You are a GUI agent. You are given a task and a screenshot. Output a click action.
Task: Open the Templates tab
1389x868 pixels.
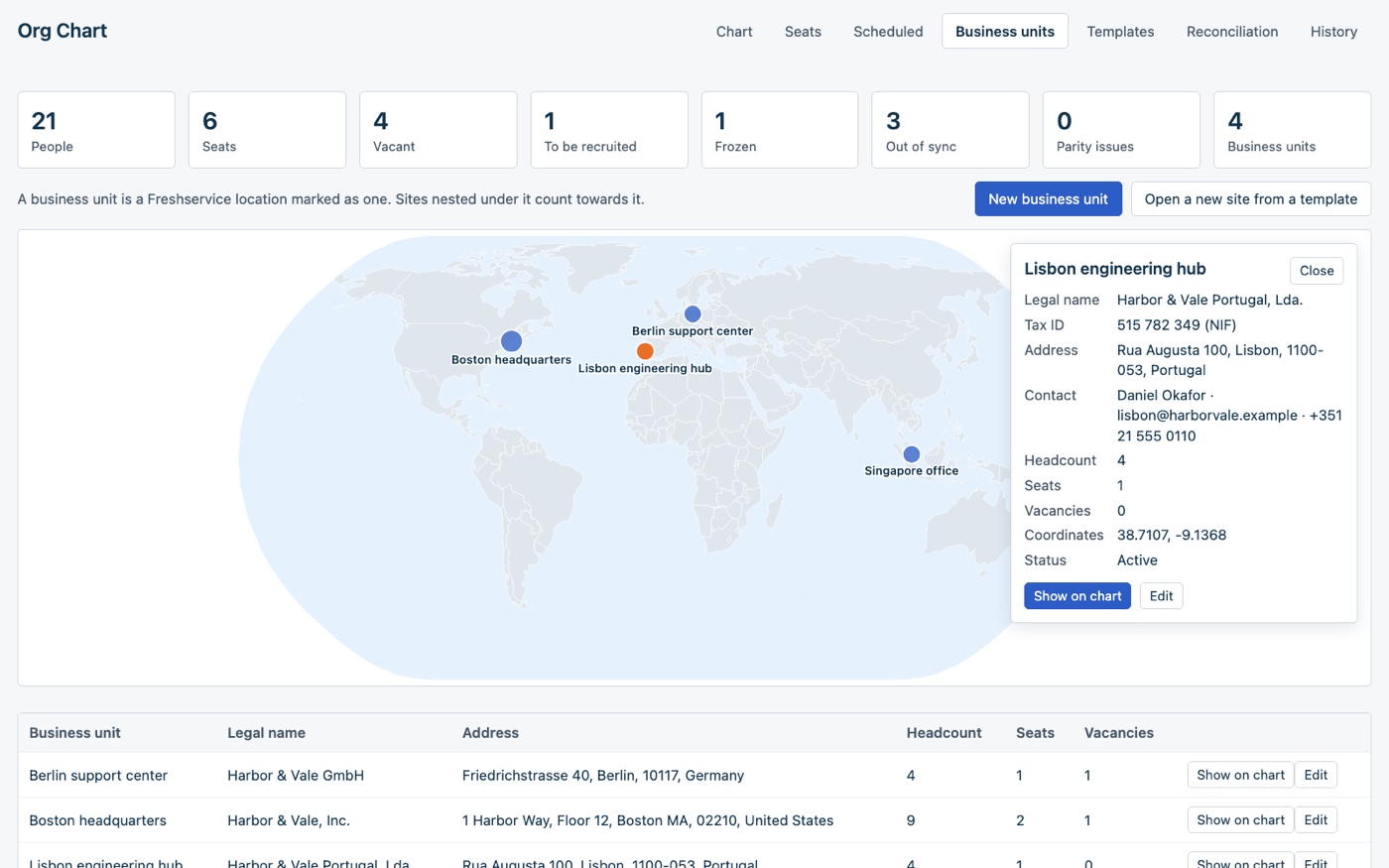coord(1120,32)
